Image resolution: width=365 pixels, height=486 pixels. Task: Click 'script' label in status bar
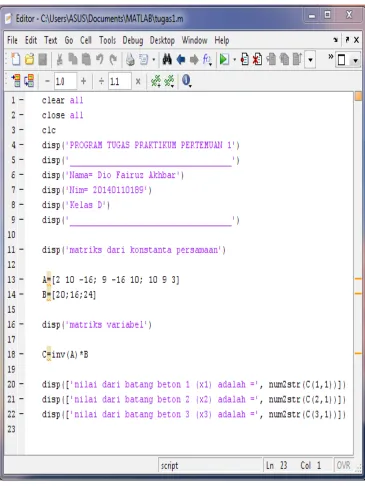point(169,465)
